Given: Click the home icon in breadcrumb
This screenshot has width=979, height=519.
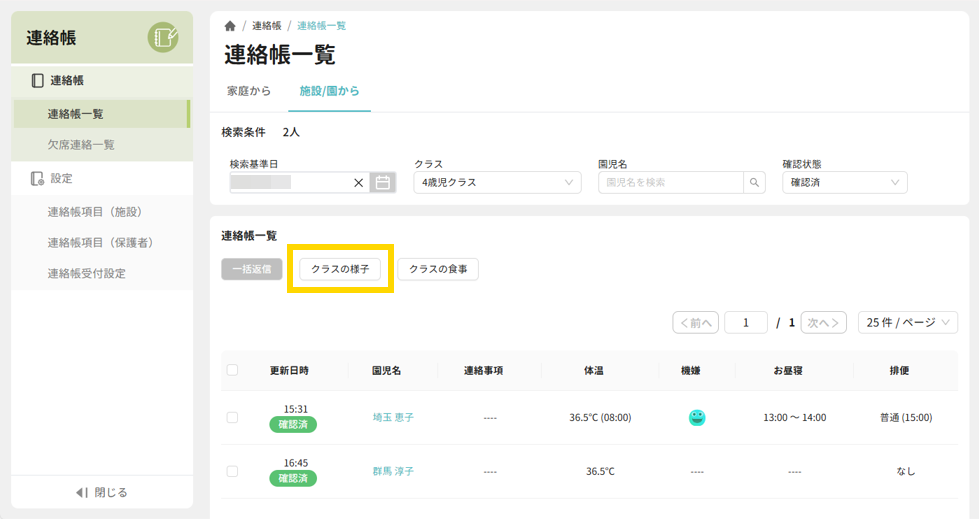Looking at the screenshot, I should click(231, 26).
